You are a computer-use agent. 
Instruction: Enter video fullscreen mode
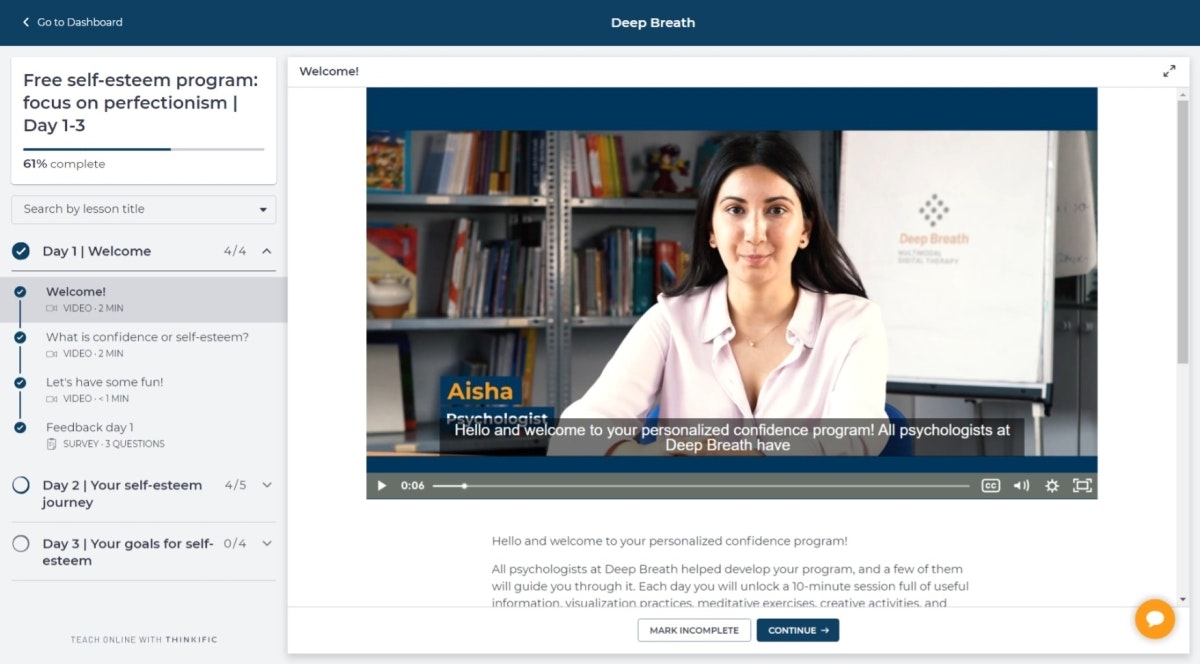coord(1082,486)
